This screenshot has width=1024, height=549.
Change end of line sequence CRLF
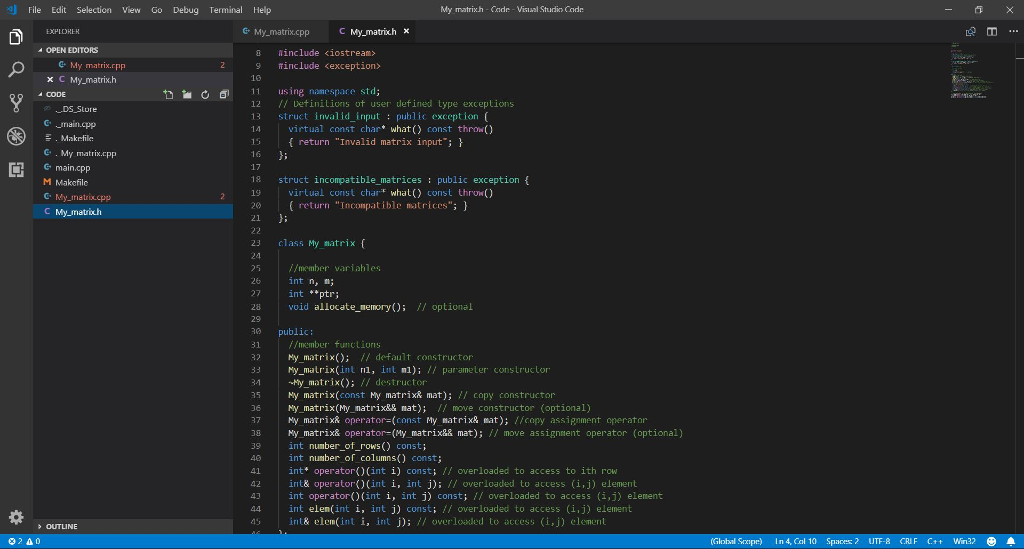click(908, 541)
